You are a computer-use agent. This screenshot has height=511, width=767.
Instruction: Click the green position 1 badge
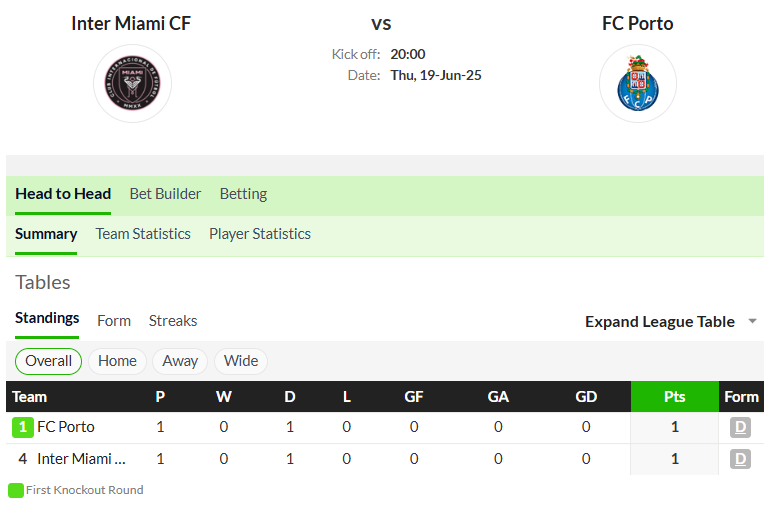pos(23,427)
